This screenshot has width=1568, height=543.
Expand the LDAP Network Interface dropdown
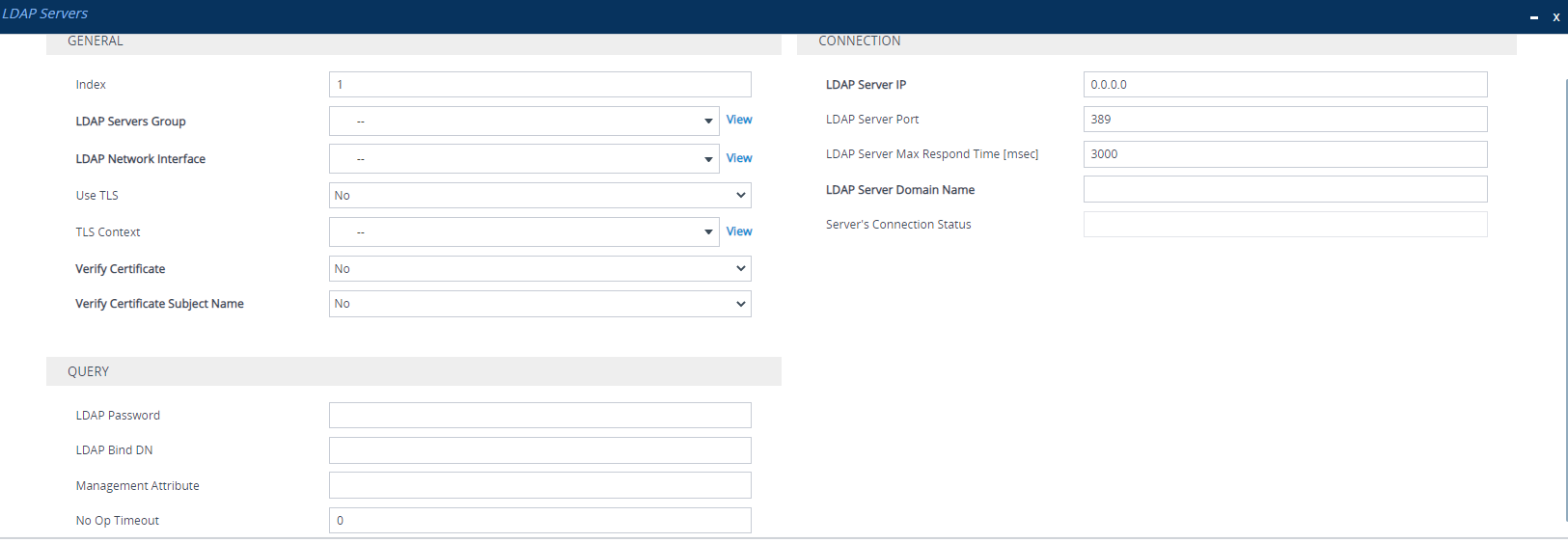(x=523, y=159)
